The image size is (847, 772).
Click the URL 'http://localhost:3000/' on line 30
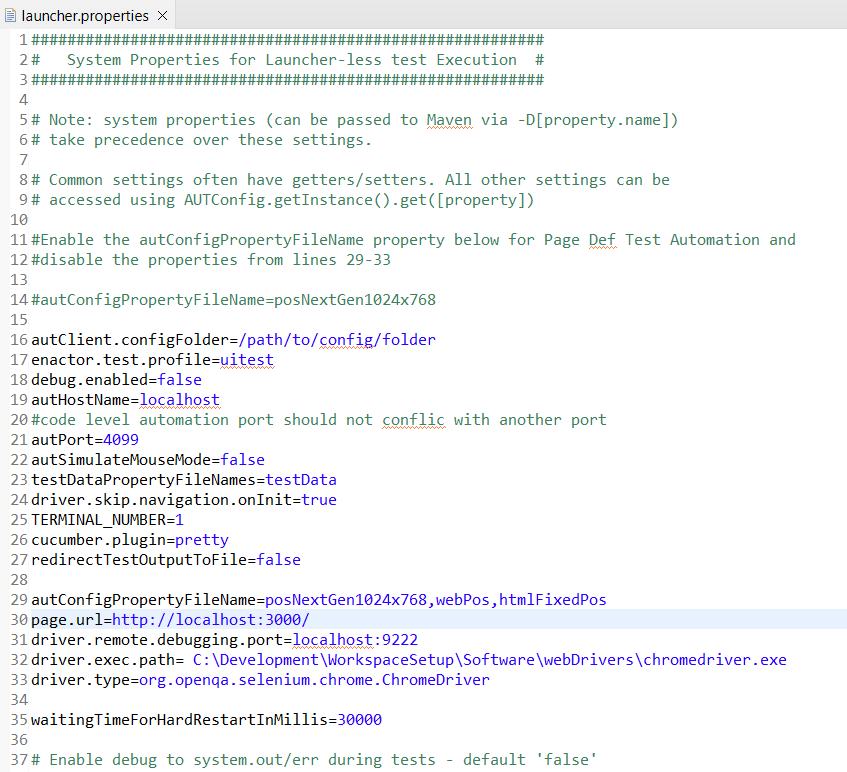coord(211,620)
